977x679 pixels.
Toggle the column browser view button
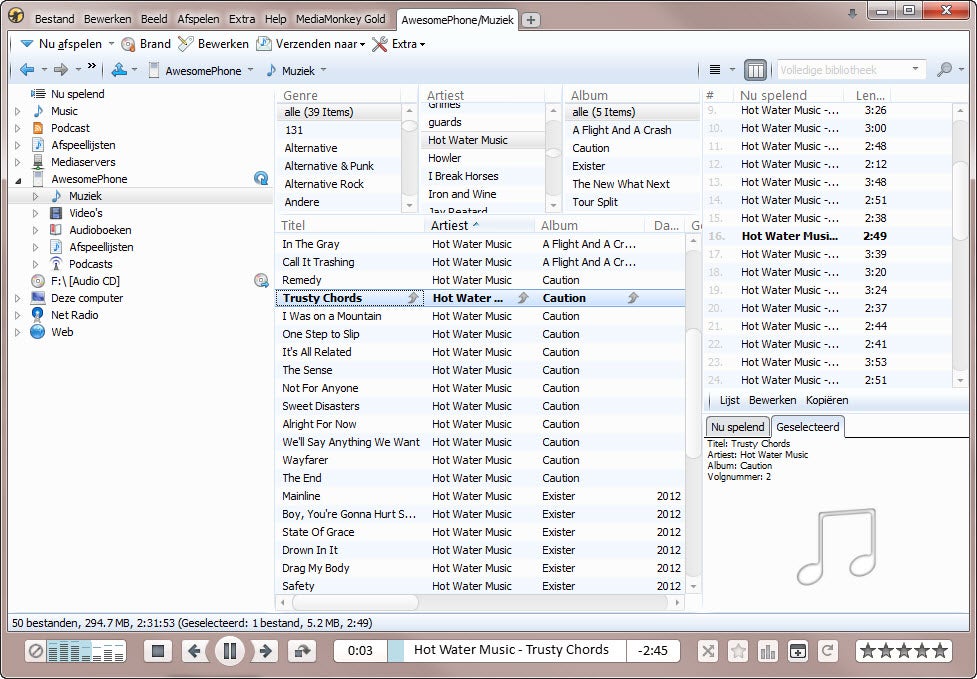[x=756, y=70]
